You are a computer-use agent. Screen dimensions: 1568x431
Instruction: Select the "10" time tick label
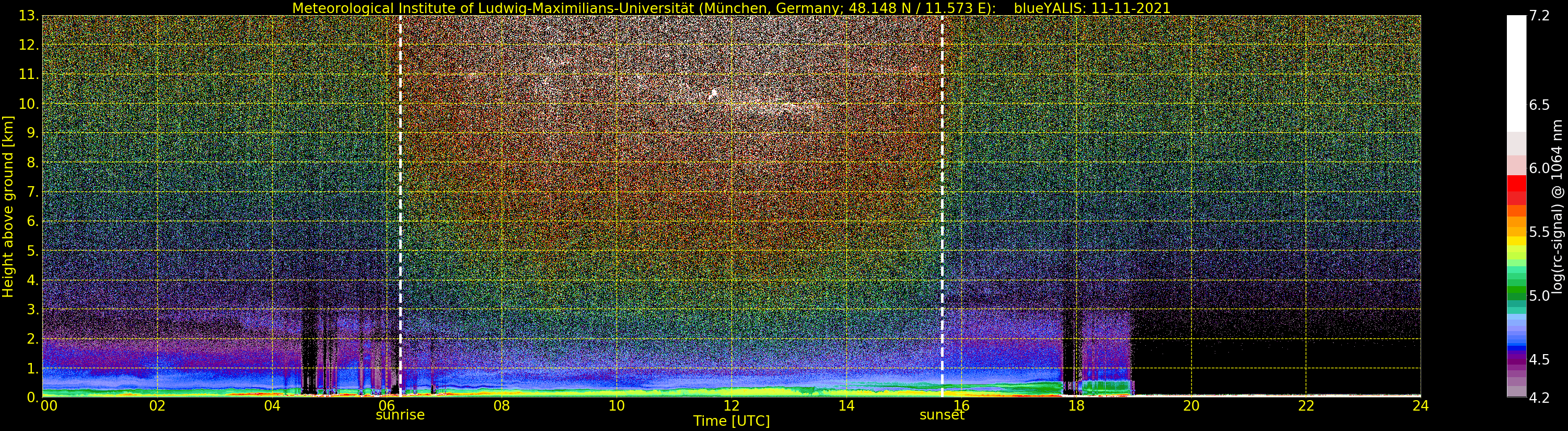pos(617,406)
